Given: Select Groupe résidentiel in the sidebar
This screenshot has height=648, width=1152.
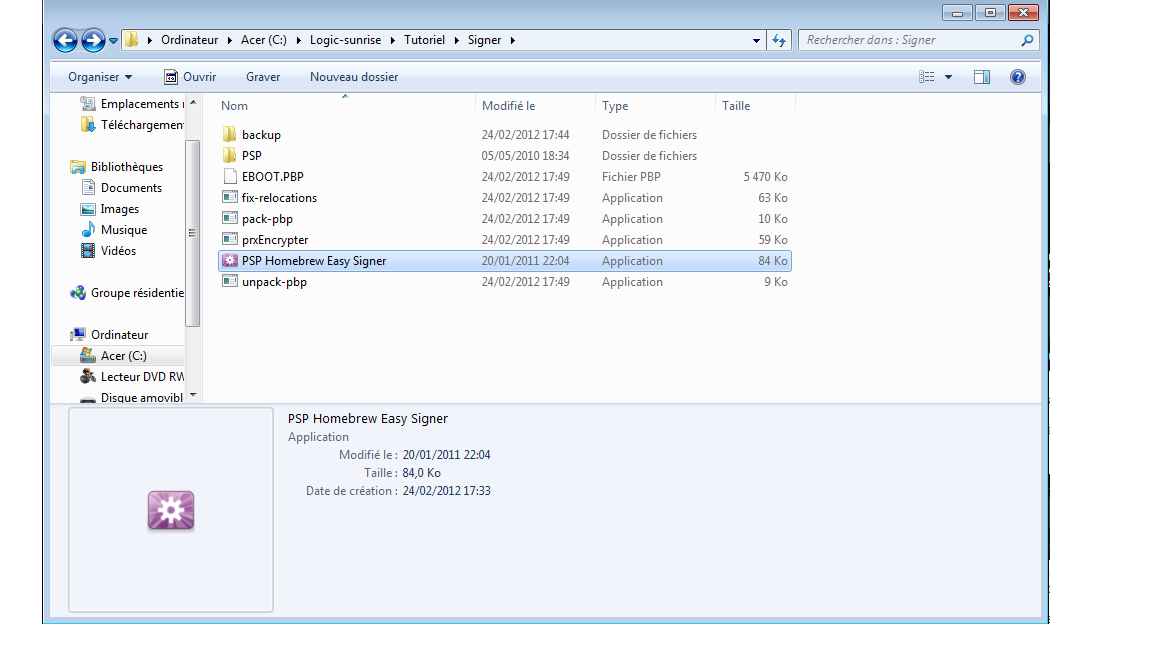Looking at the screenshot, I should 127,292.
